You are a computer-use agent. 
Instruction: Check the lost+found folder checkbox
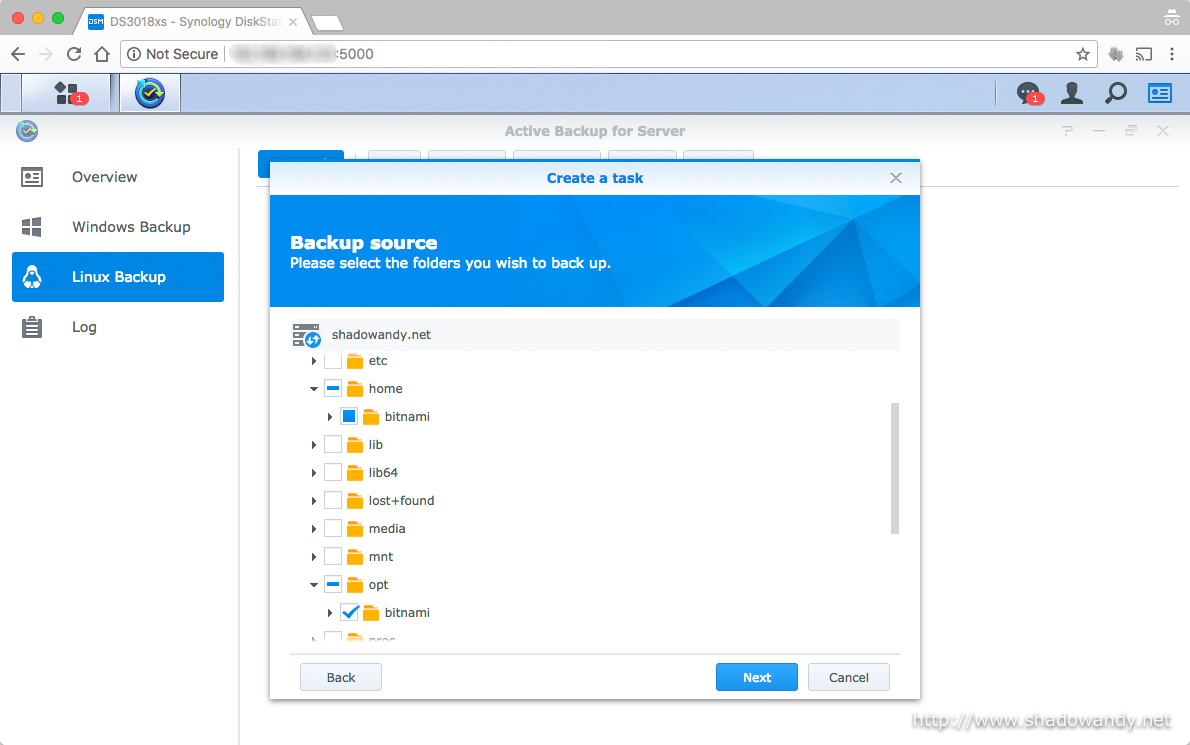coord(332,501)
